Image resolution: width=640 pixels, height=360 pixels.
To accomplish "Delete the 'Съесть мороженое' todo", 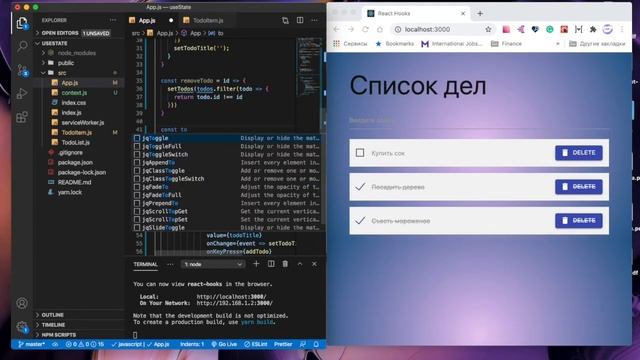I will pos(578,220).
